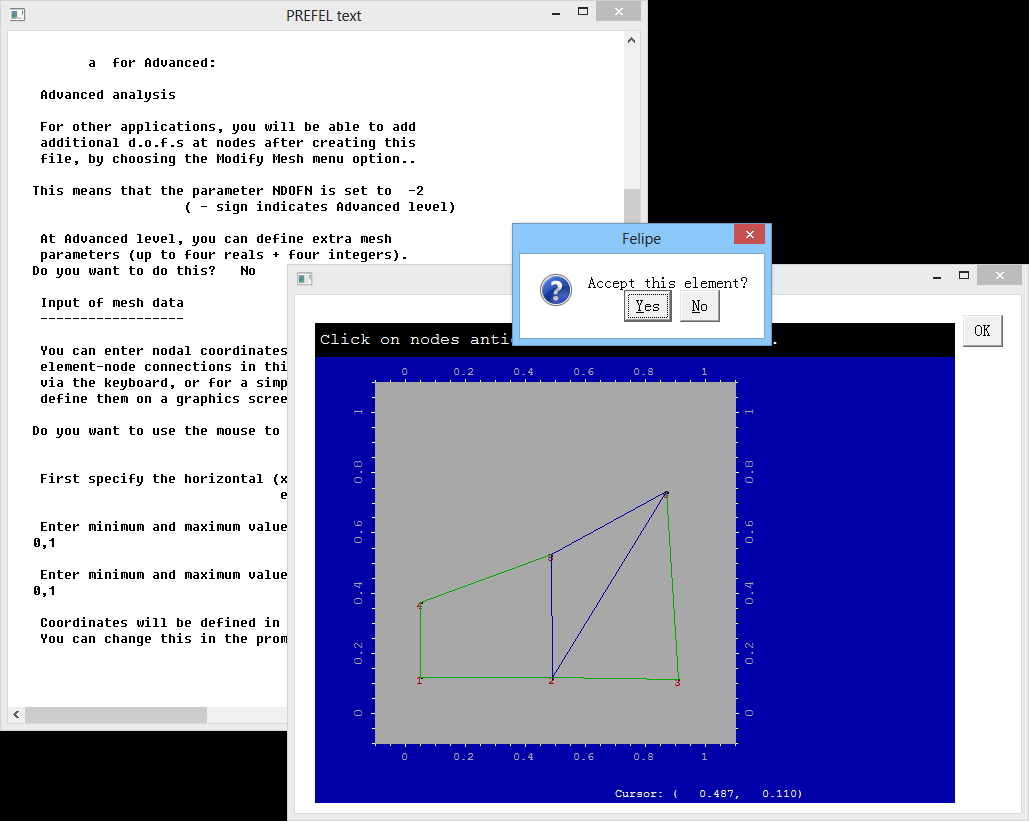Click the scroll-up arrow in the PREFEL text window
The width and height of the screenshot is (1029, 821).
(x=632, y=40)
